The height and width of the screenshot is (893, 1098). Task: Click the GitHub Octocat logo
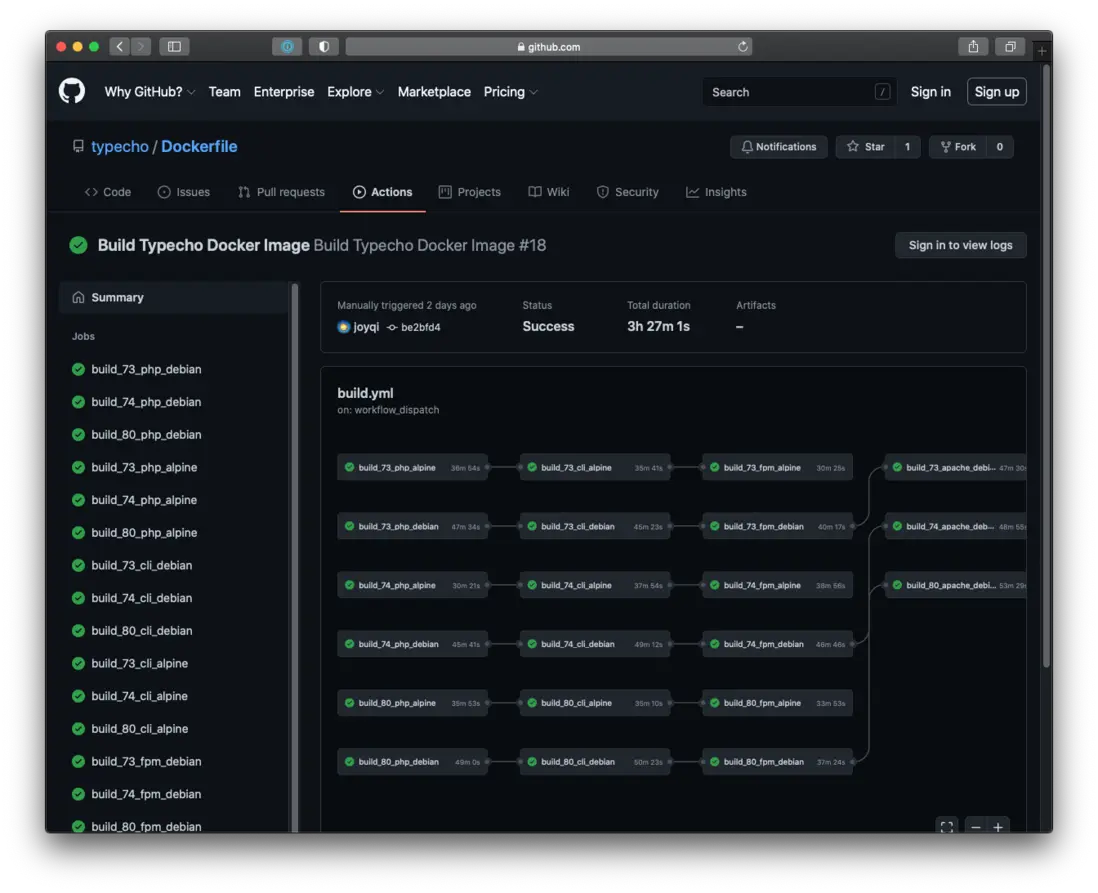pyautogui.click(x=72, y=91)
